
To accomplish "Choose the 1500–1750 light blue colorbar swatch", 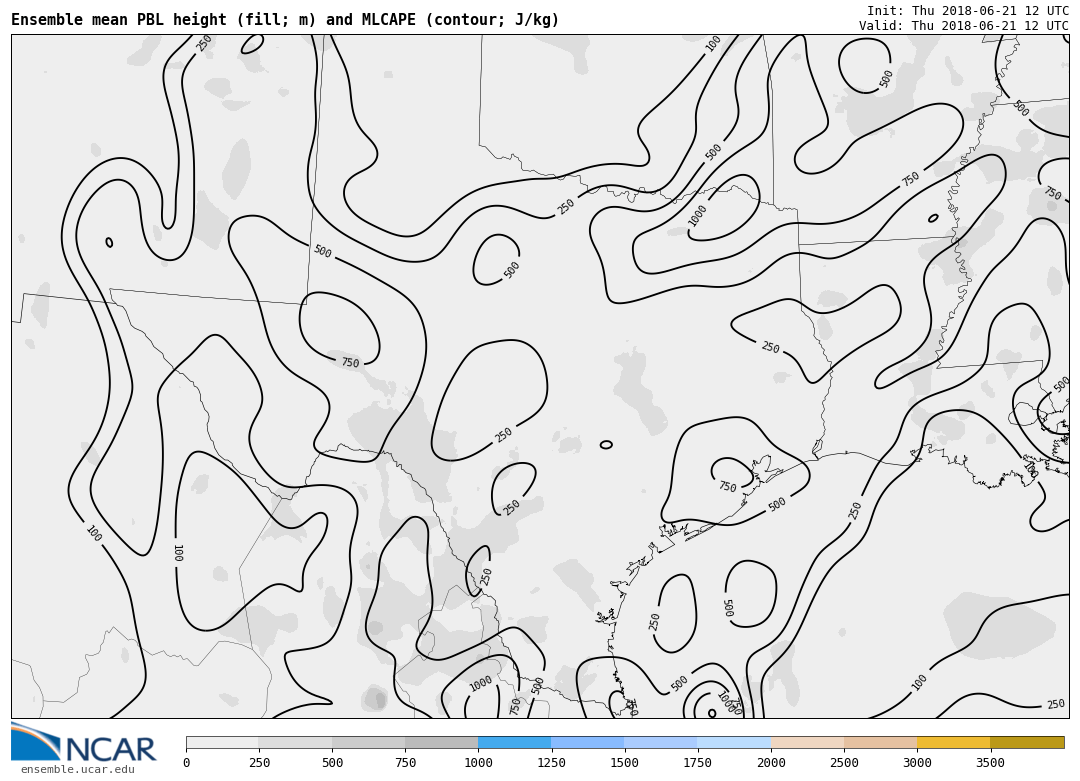I will 660,742.
